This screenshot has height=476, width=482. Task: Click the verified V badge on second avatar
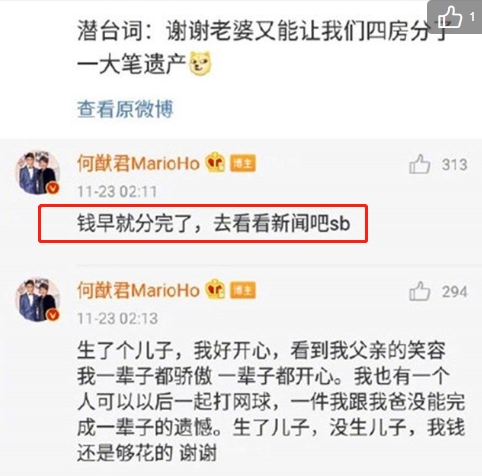pos(53,315)
